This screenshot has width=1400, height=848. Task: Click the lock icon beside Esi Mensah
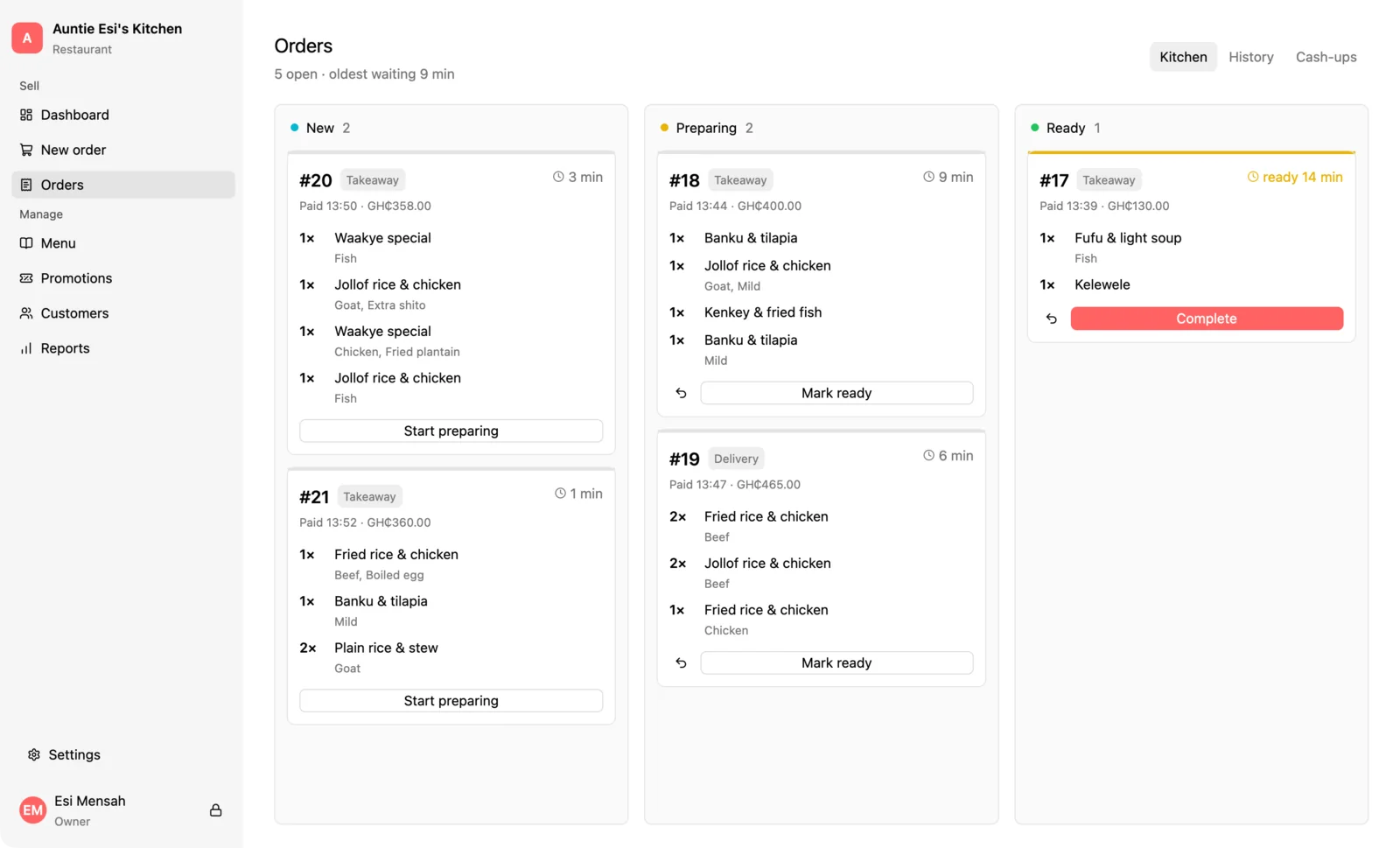(x=215, y=810)
